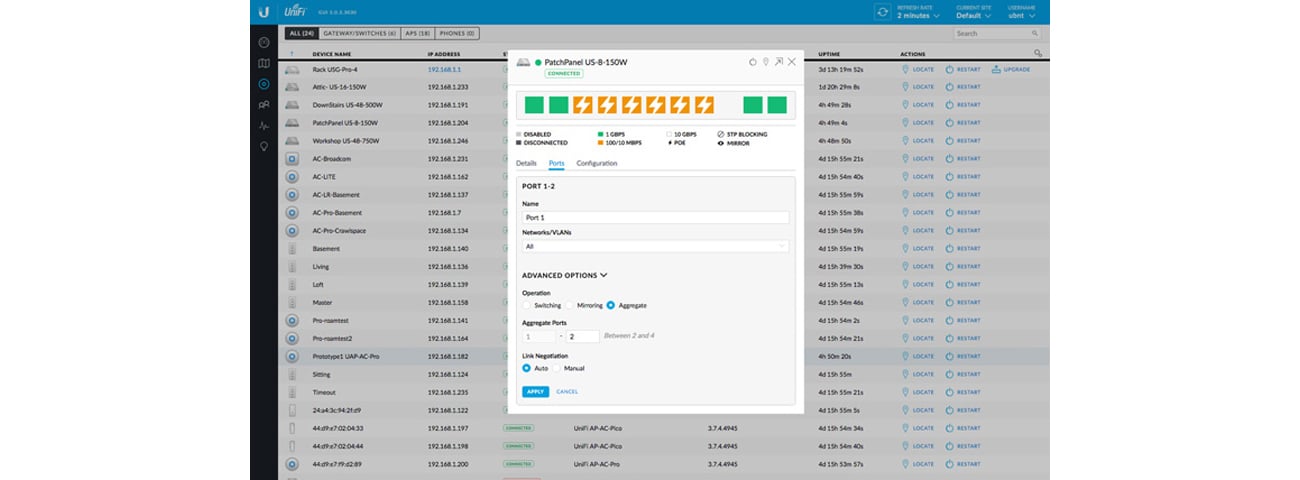This screenshot has height=480, width=1300.
Task: Click the search magnifier icon
Action: click(x=1035, y=33)
